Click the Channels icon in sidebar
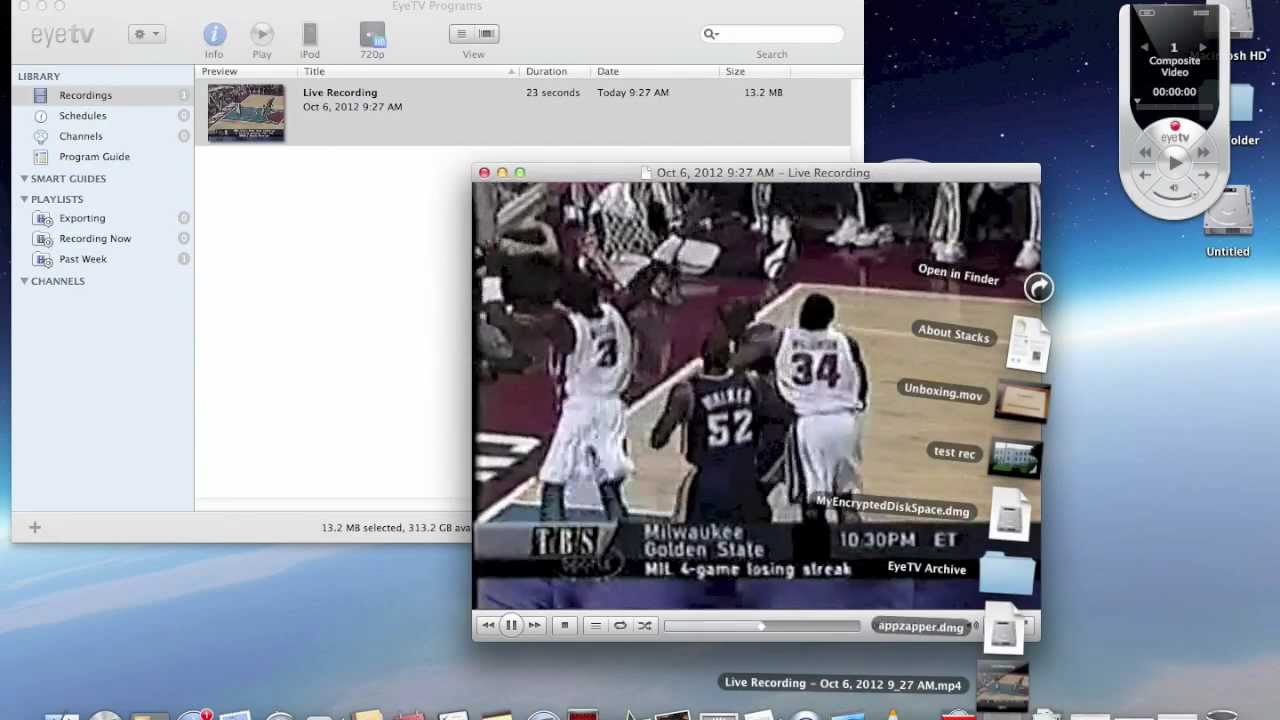 tap(40, 136)
